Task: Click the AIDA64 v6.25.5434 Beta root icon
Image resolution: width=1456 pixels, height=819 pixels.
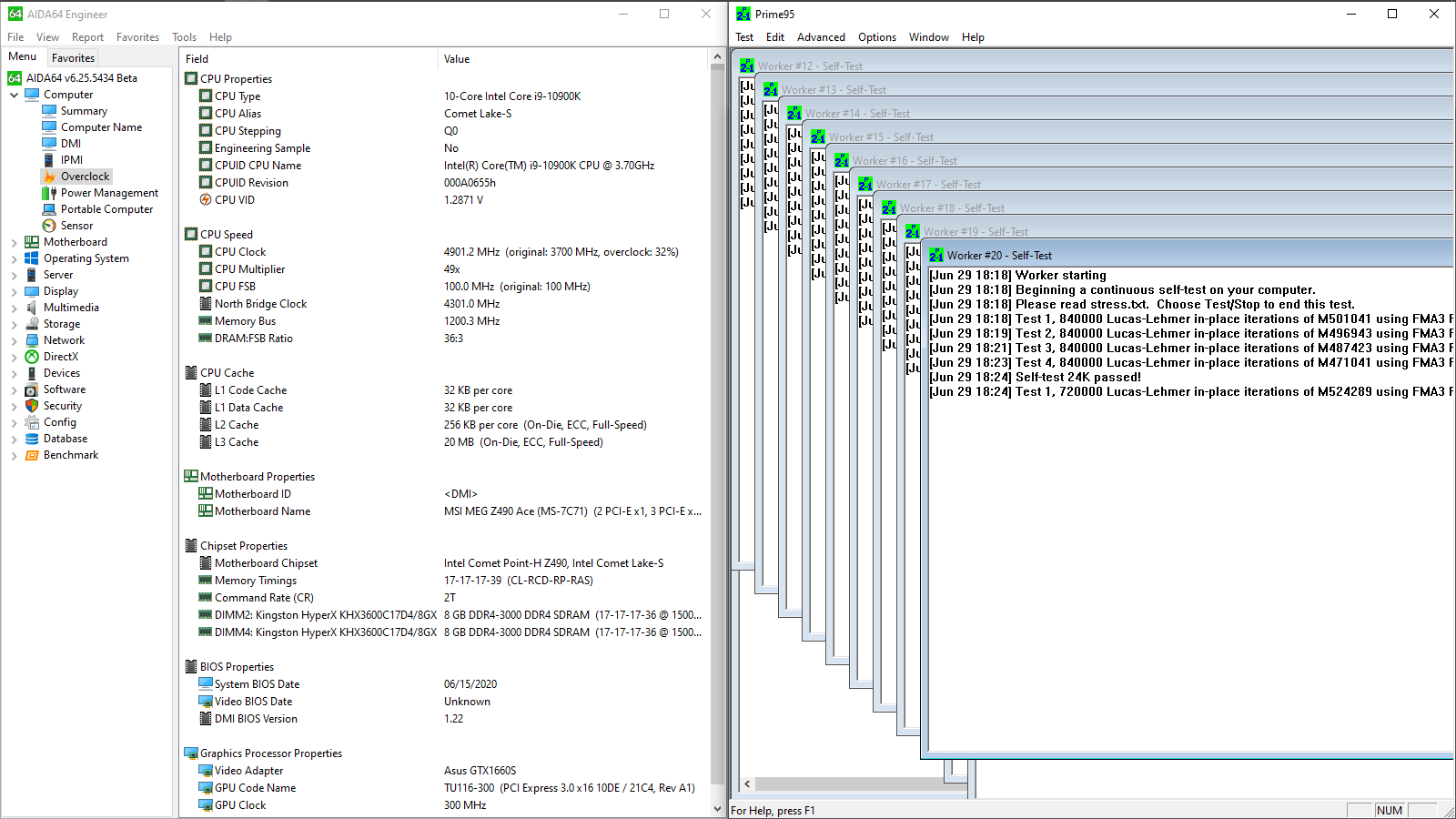Action: (15, 78)
